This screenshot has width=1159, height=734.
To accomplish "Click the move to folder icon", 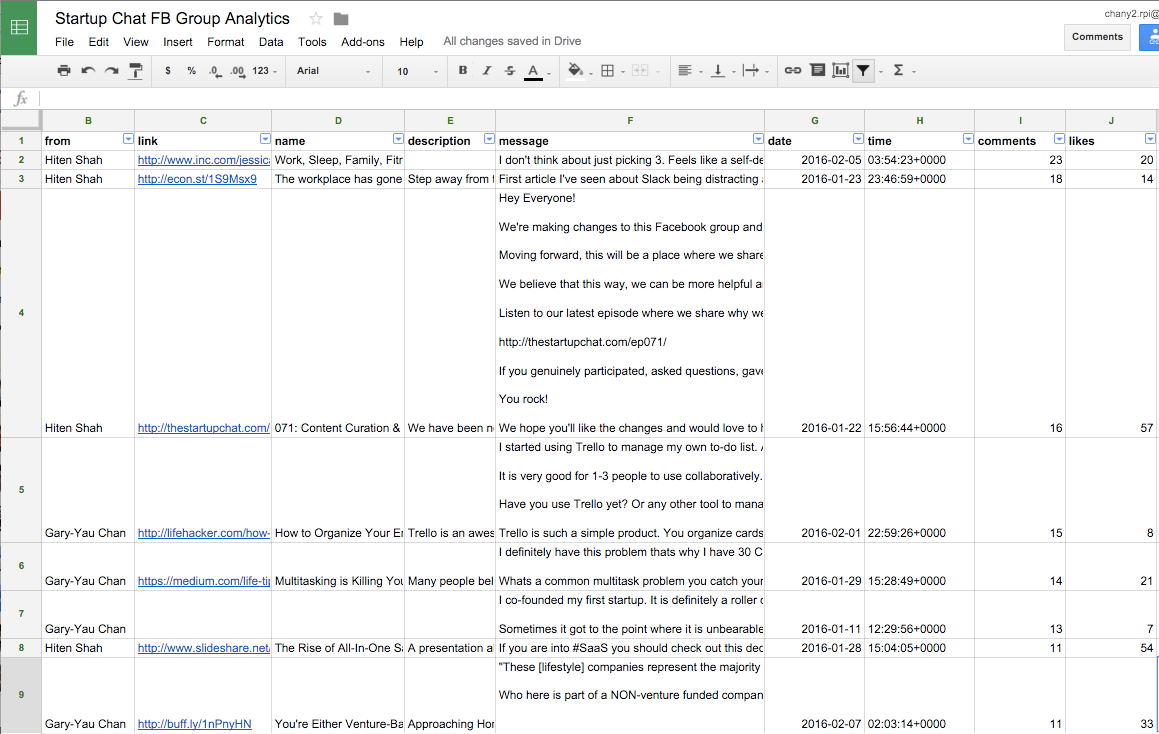I will [341, 18].
